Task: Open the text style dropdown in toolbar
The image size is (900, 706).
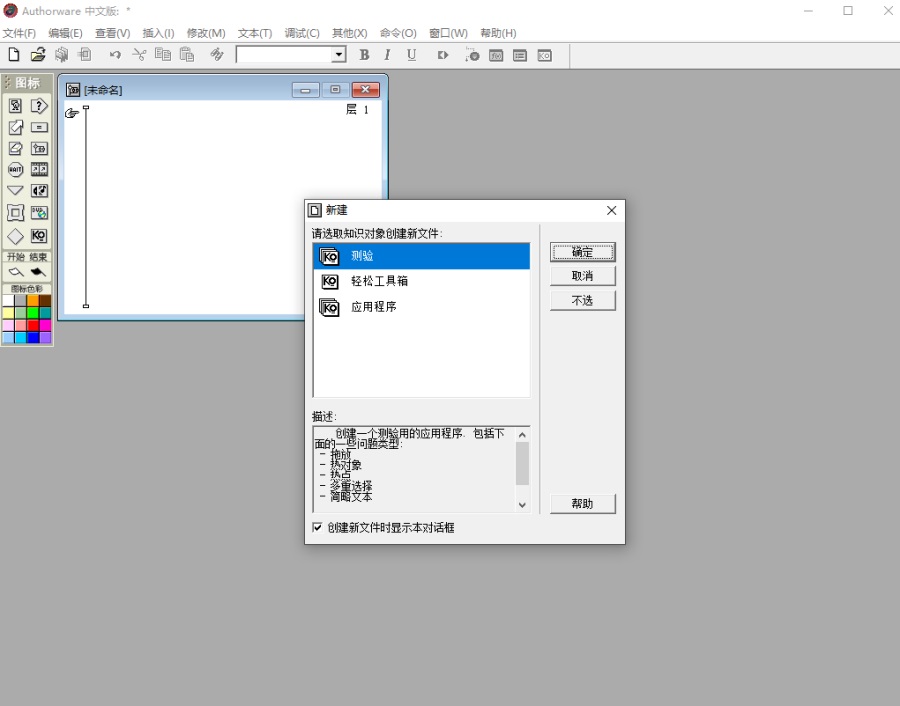Action: click(339, 55)
